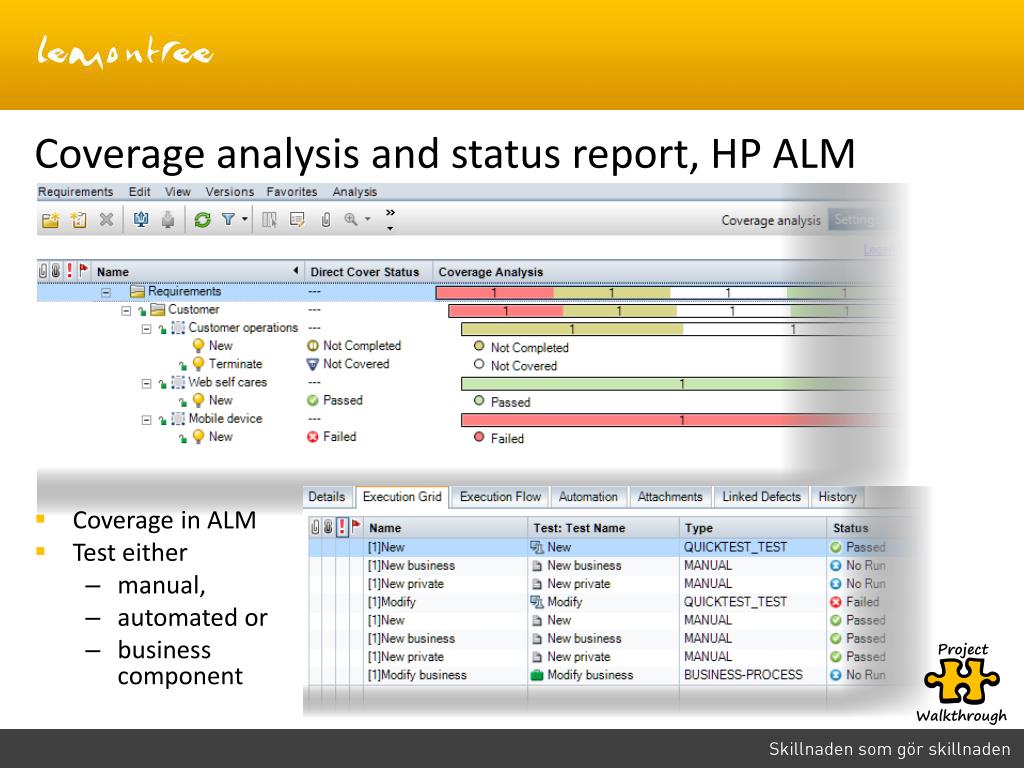
Task: Open the Filter dropdown arrow
Action: point(245,219)
